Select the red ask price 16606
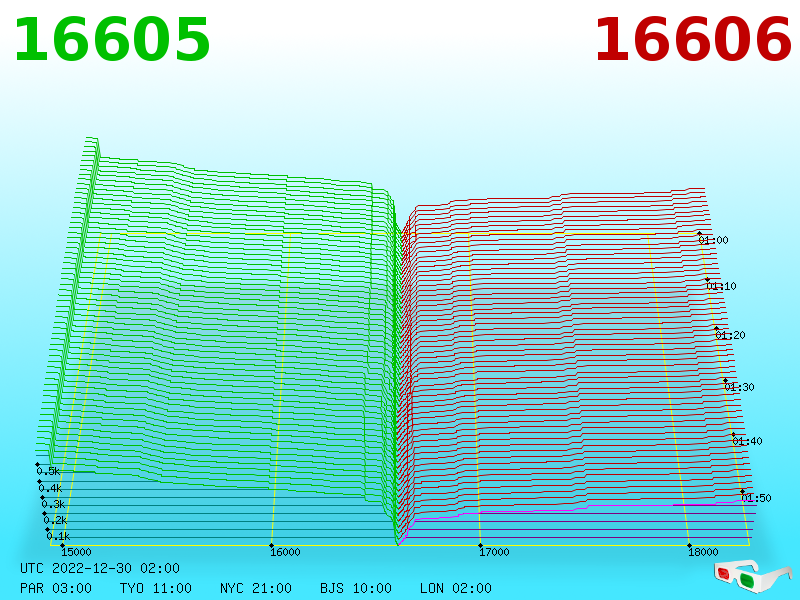800x600 pixels. click(x=693, y=40)
